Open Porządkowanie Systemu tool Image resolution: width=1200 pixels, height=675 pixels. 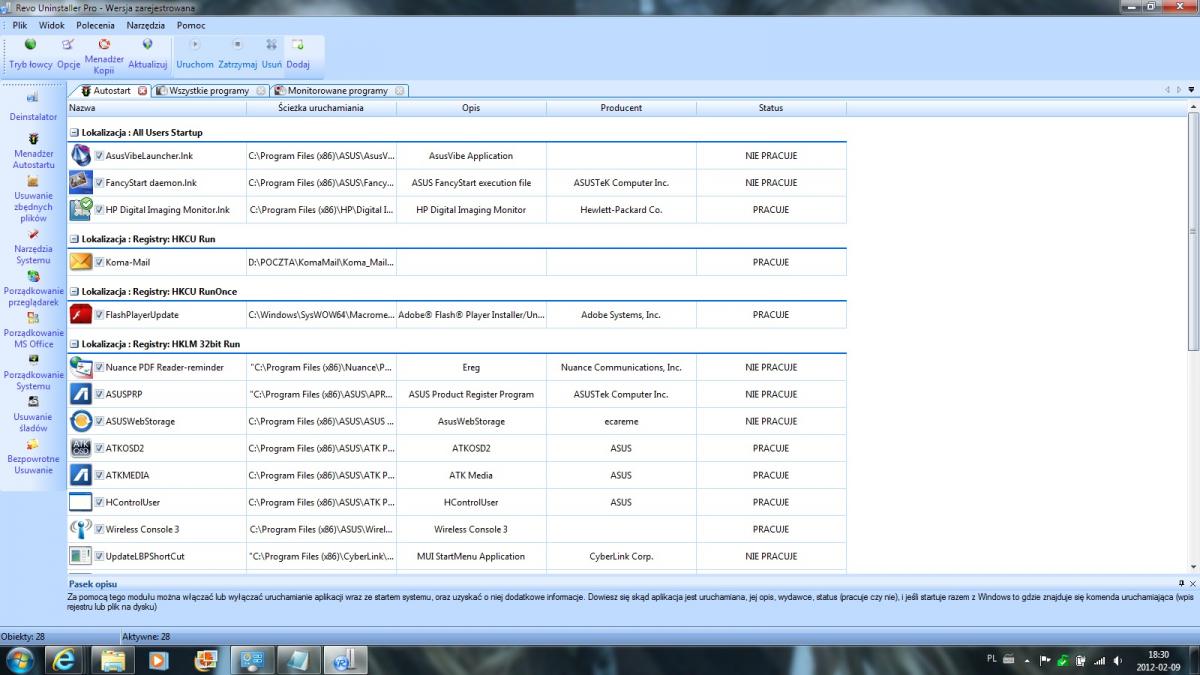pos(33,372)
